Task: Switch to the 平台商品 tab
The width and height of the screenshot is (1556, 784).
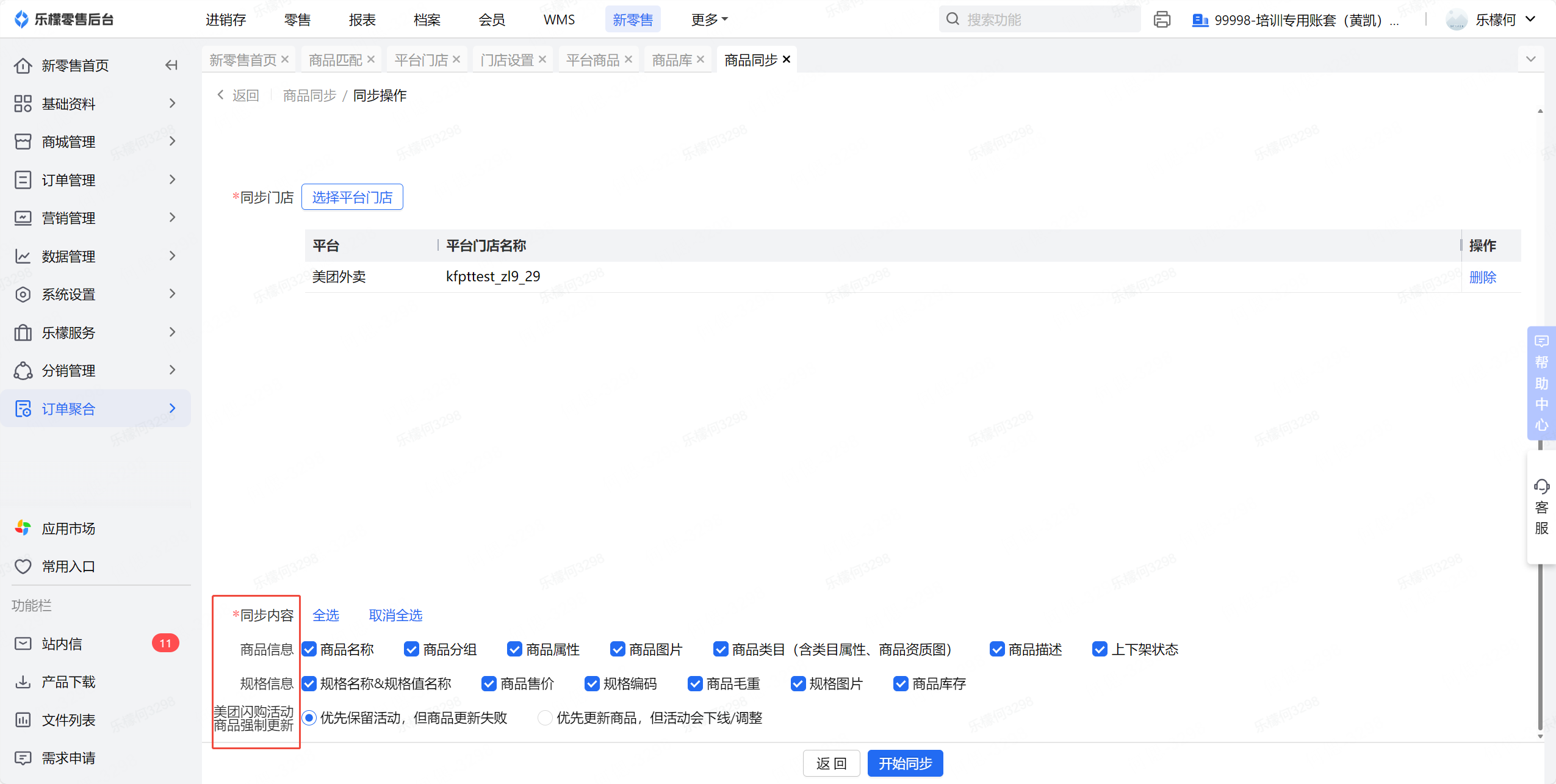Action: point(592,60)
